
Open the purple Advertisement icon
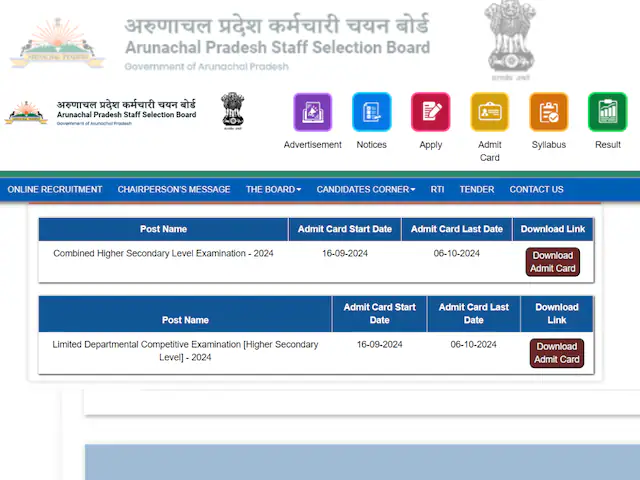pyautogui.click(x=313, y=112)
